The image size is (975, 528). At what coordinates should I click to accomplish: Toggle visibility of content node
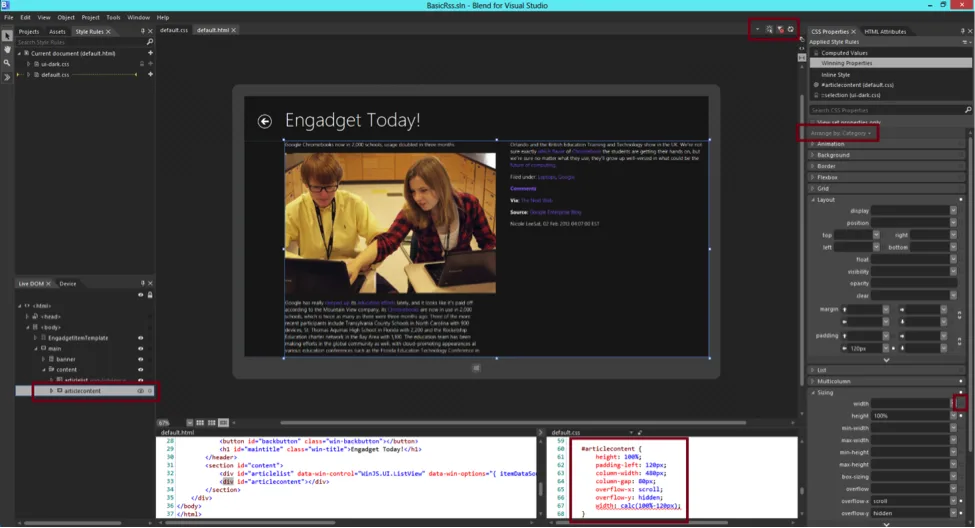[141, 370]
